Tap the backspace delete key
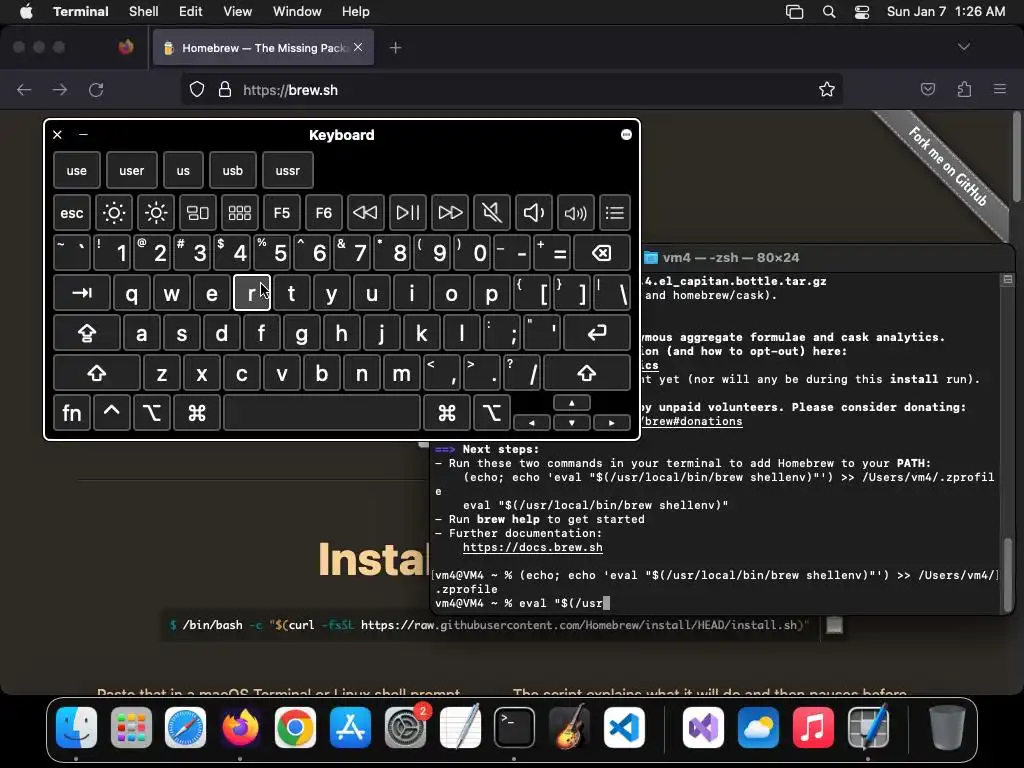 pyautogui.click(x=601, y=253)
